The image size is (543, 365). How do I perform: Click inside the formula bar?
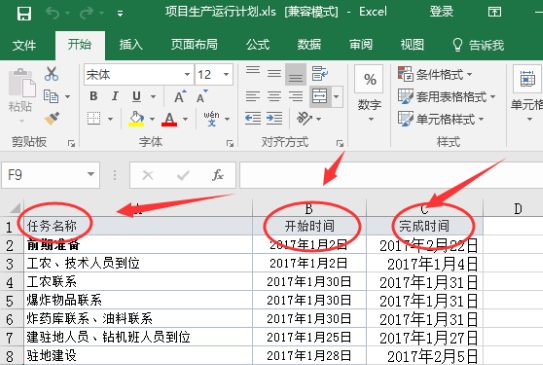click(391, 175)
